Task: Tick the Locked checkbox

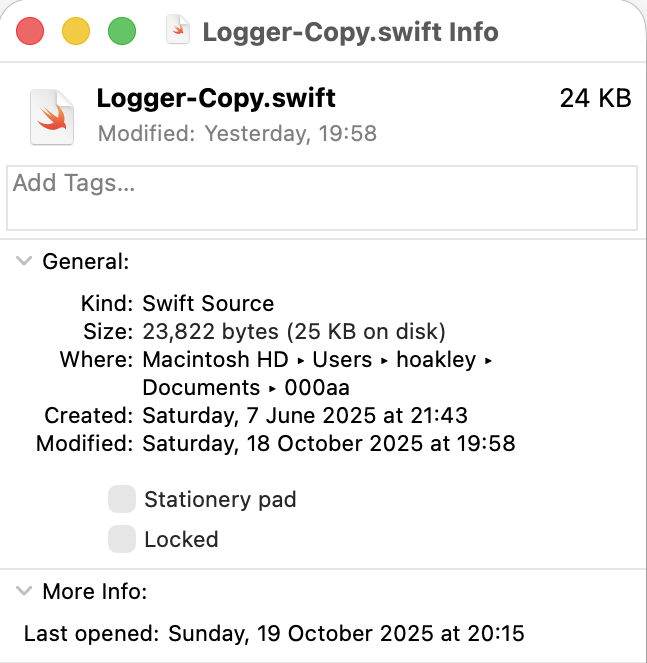Action: (x=122, y=539)
